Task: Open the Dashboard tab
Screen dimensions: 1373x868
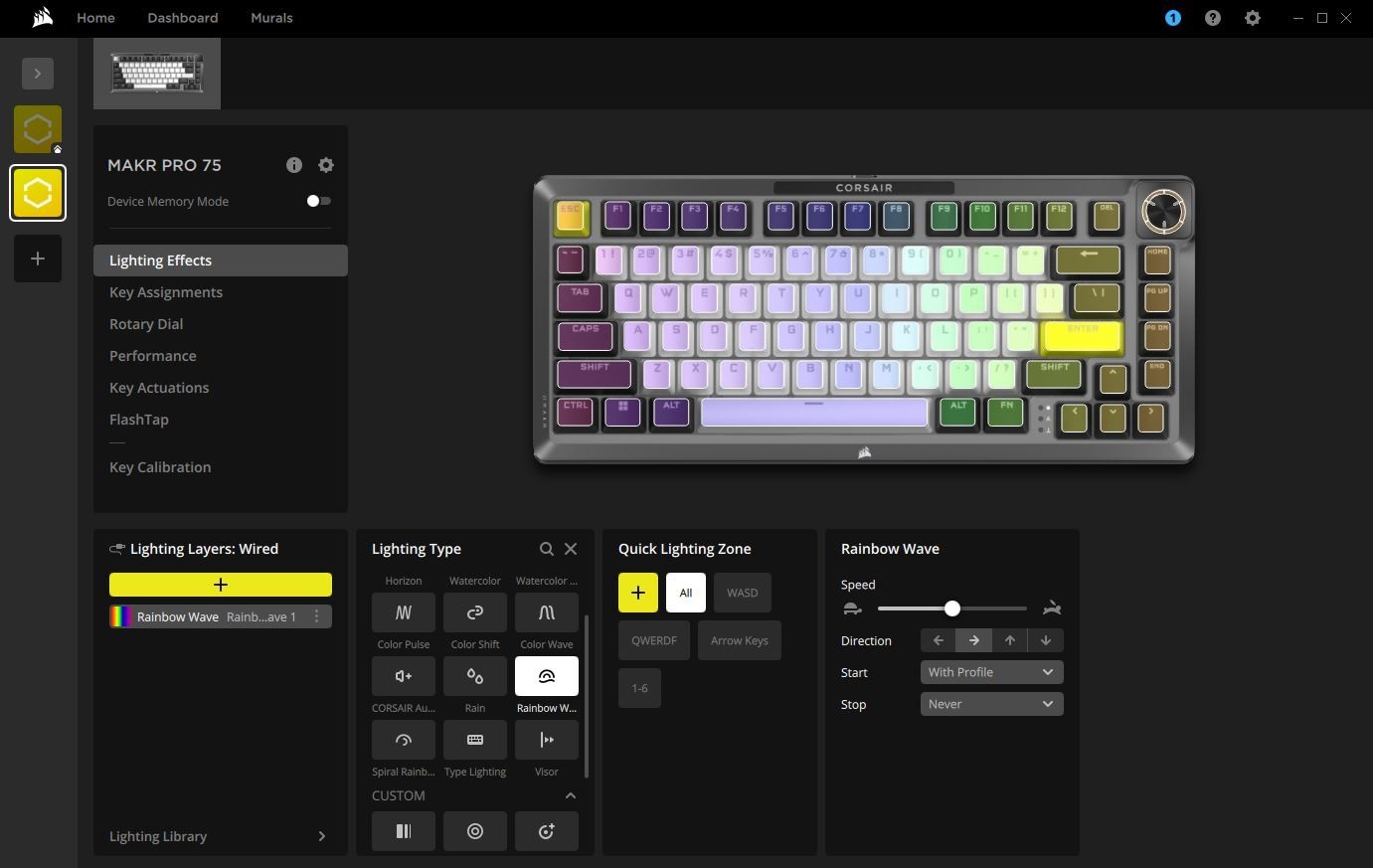Action: (x=183, y=18)
